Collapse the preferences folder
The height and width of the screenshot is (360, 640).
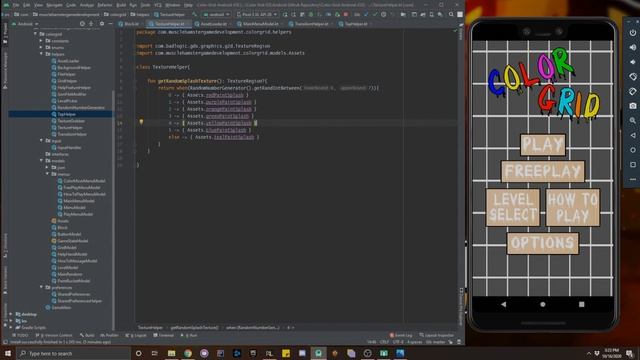coord(41,287)
